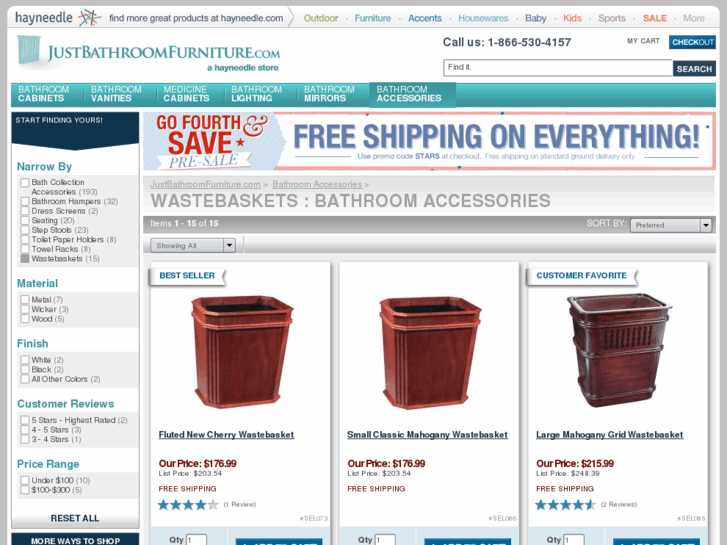The image size is (727, 545).
Task: Open the Bathroom Accessories breadcrumb link
Action: point(317,185)
